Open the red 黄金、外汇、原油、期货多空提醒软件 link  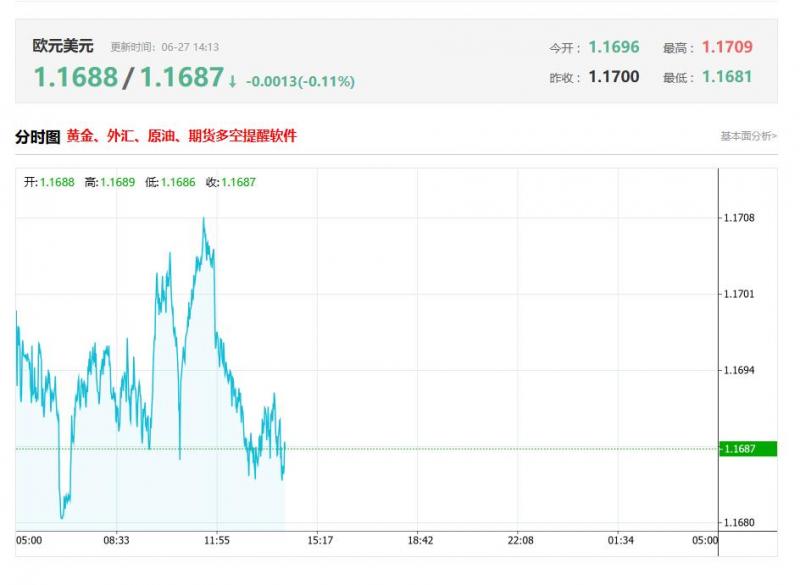pyautogui.click(x=182, y=136)
